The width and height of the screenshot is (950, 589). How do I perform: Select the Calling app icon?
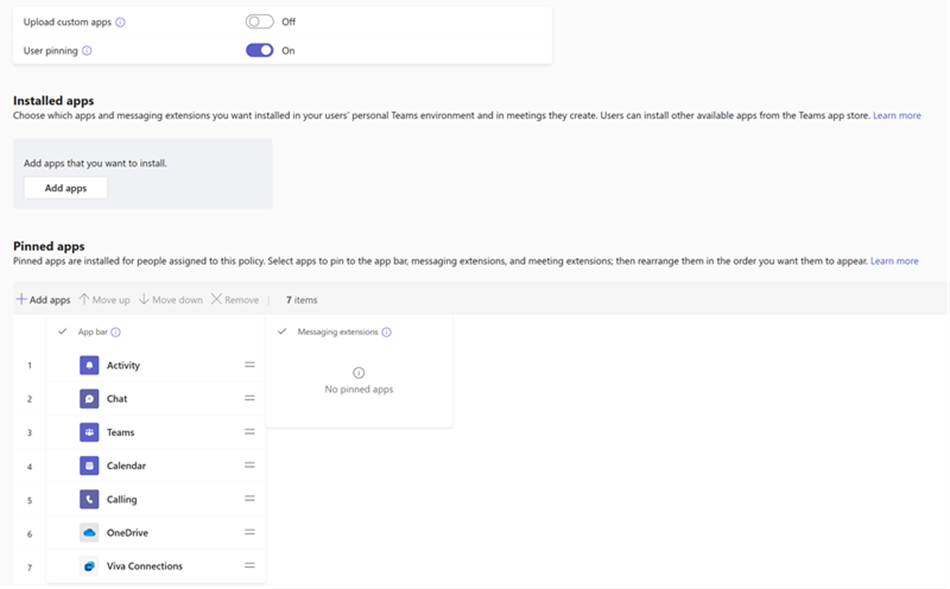click(88, 499)
